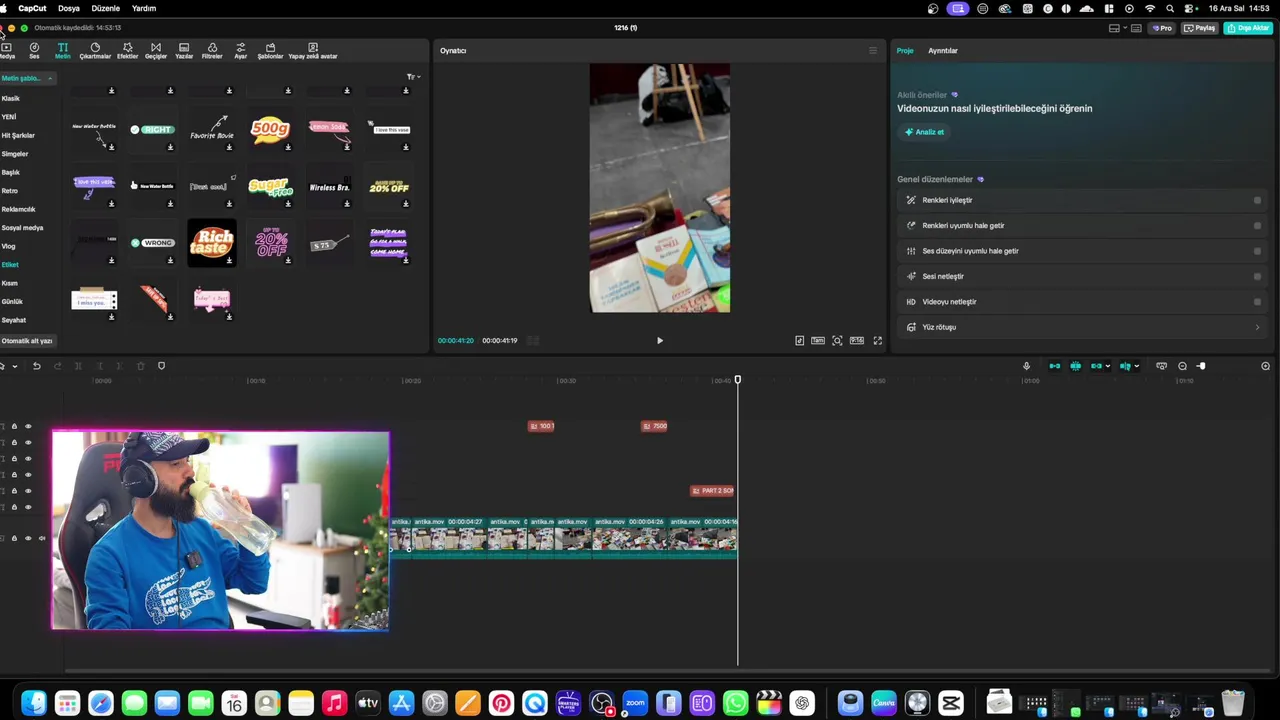This screenshot has height=720, width=1280.
Task: Open the selection tool dropdown arrow
Action: (14, 366)
